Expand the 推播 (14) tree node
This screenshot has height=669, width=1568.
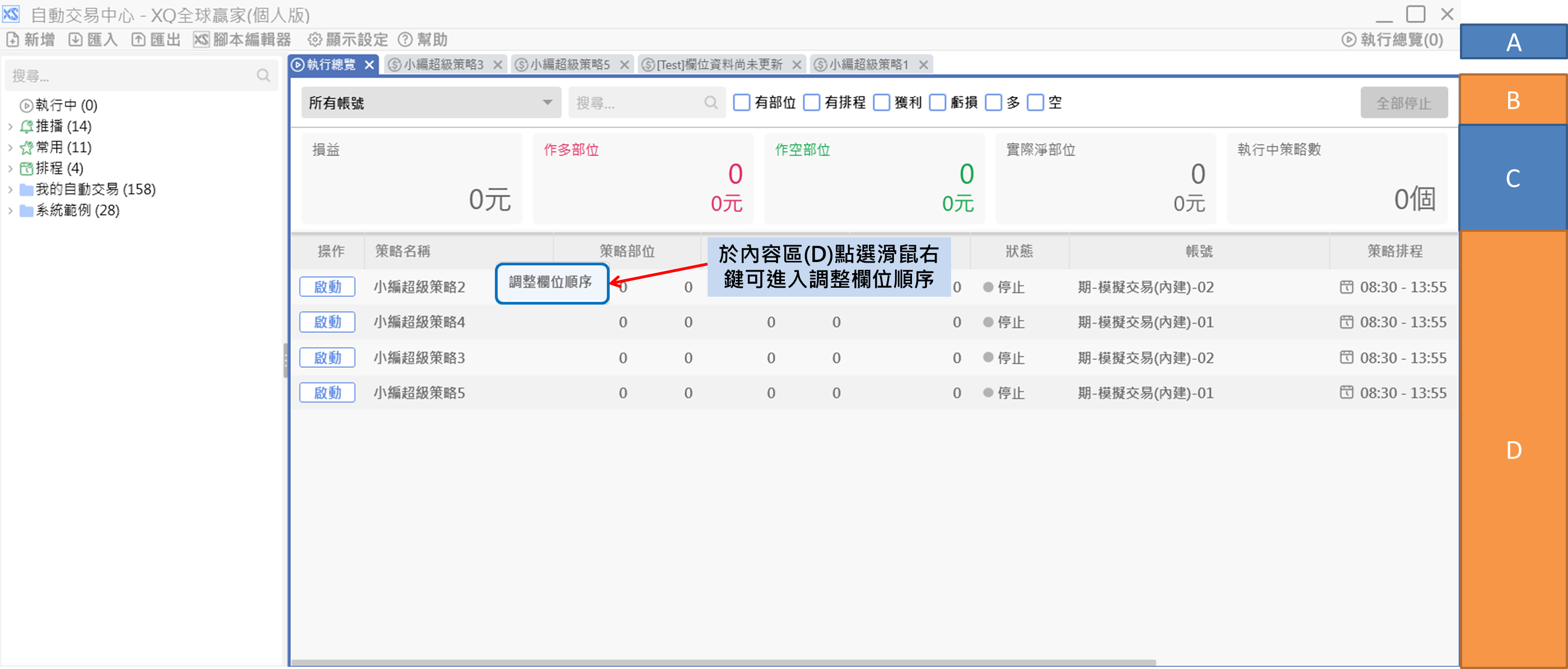point(10,127)
